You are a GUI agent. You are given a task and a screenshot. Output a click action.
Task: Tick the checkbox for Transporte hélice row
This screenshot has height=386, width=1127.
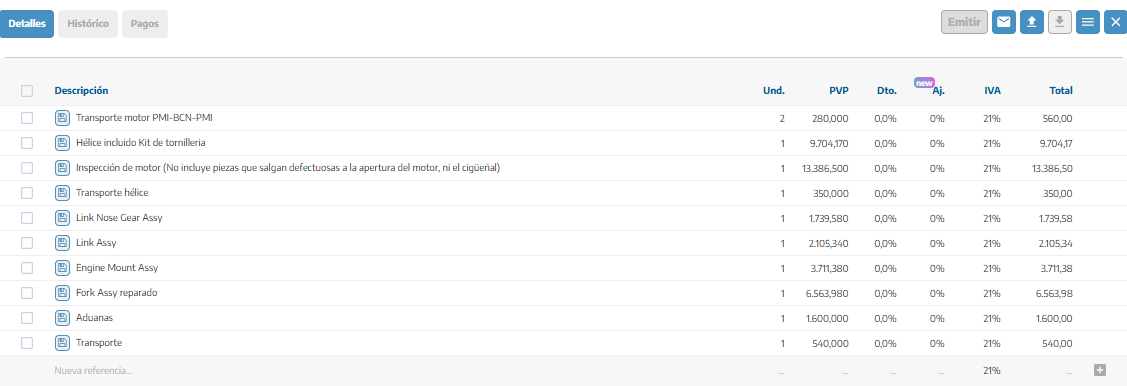click(x=27, y=193)
